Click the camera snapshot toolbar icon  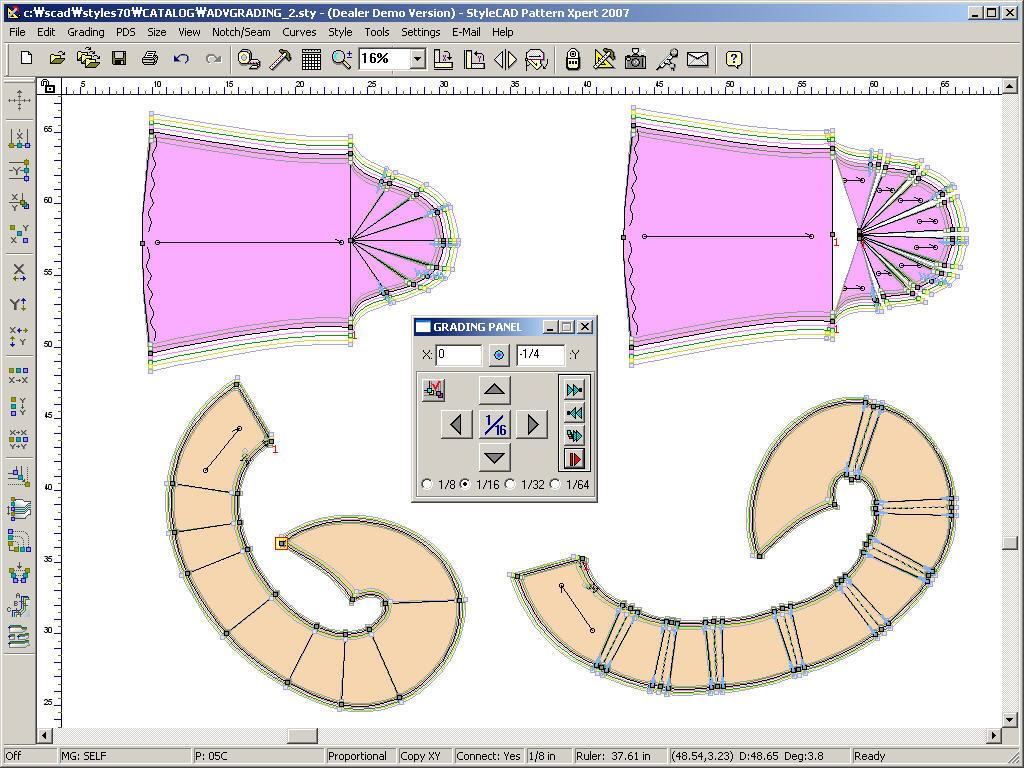pos(635,59)
